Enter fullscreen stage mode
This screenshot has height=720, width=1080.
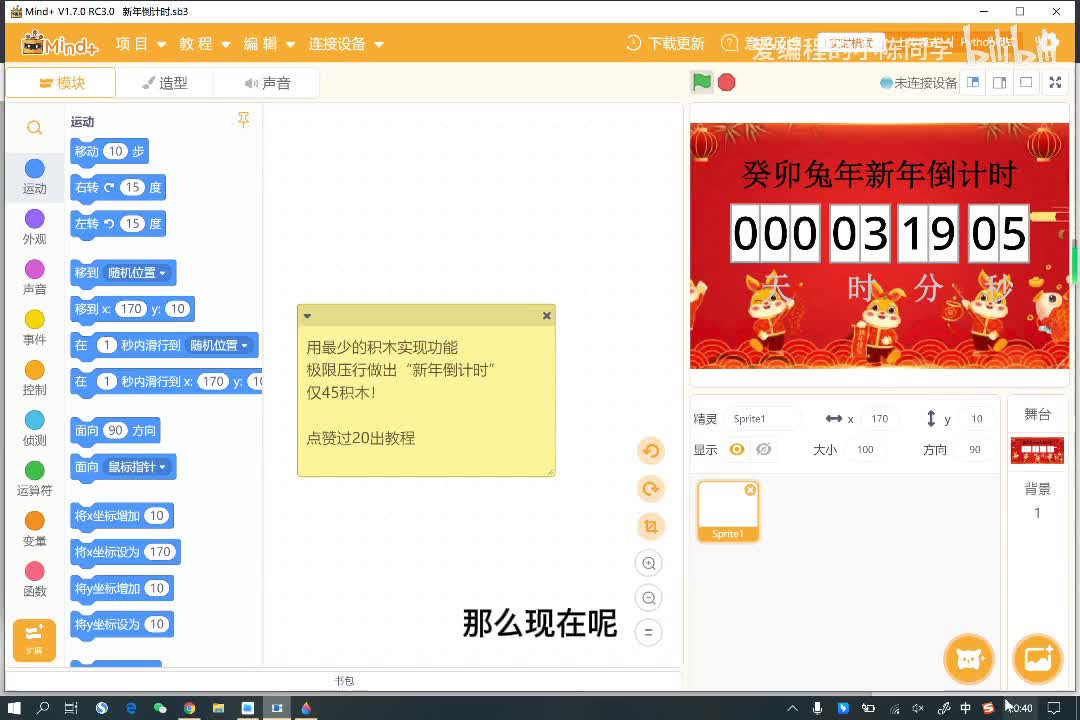click(1055, 83)
